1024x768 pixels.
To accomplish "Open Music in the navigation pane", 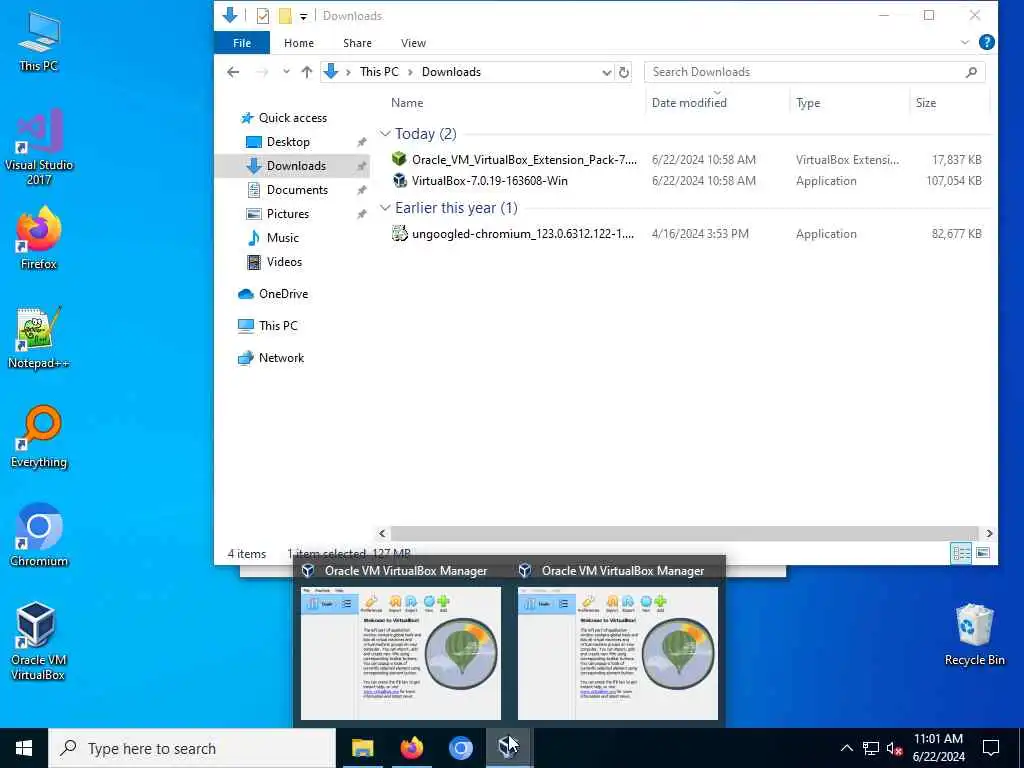I will pos(282,238).
